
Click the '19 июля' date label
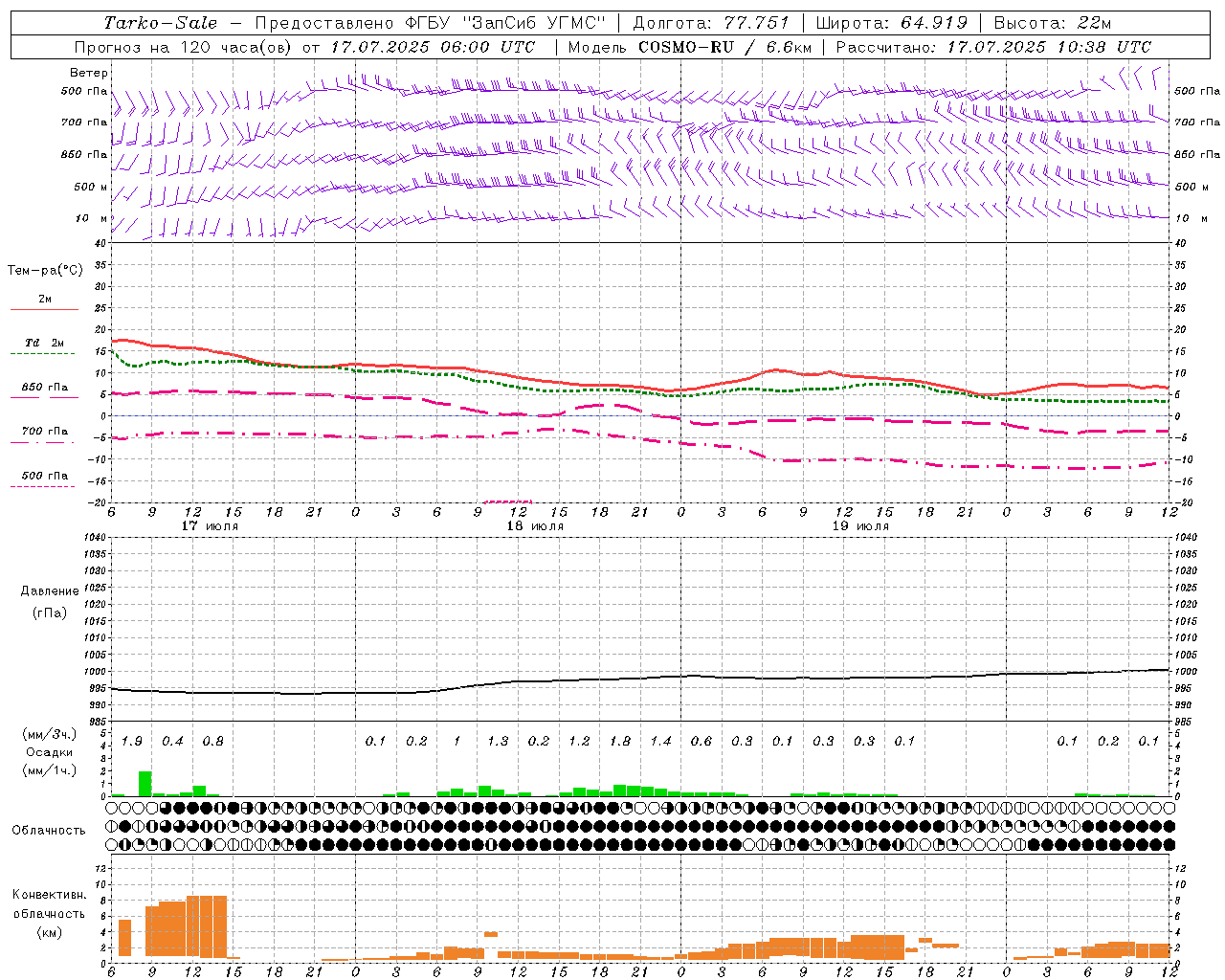[x=861, y=526]
